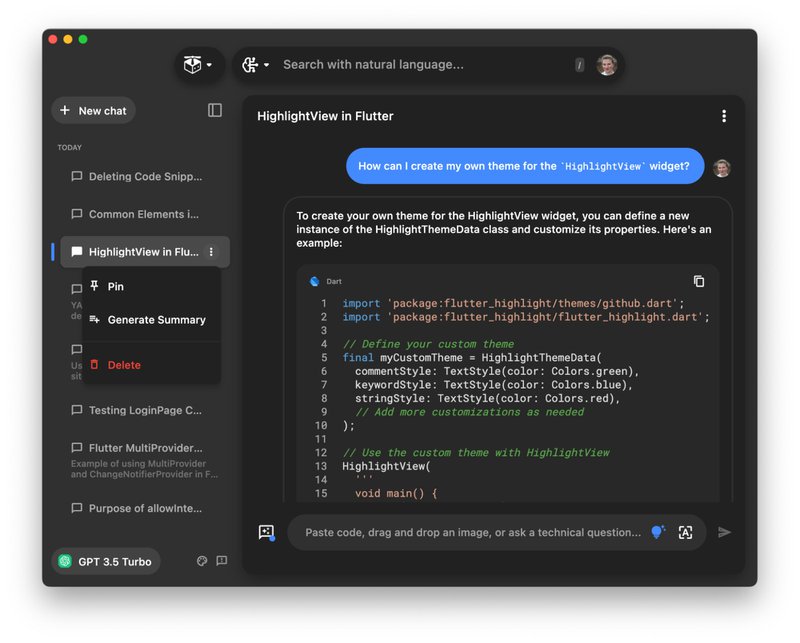Image resolution: width=800 pixels, height=643 pixels.
Task: Open the feedback icon in sidebar footer
Action: [222, 561]
